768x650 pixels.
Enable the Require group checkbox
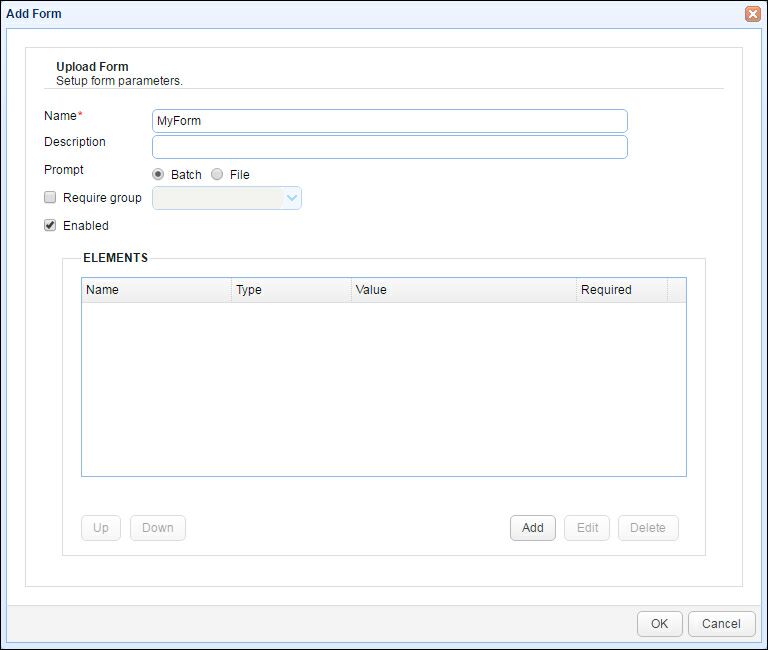point(50,197)
